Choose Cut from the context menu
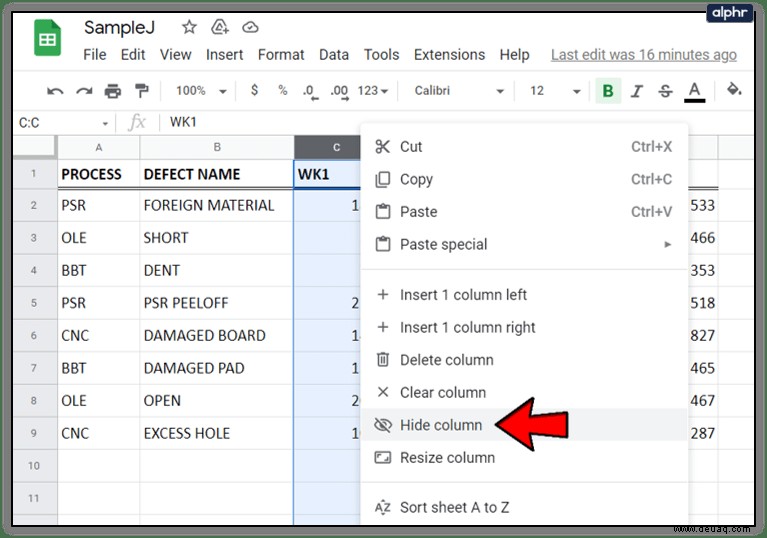This screenshot has width=767, height=538. [523, 147]
